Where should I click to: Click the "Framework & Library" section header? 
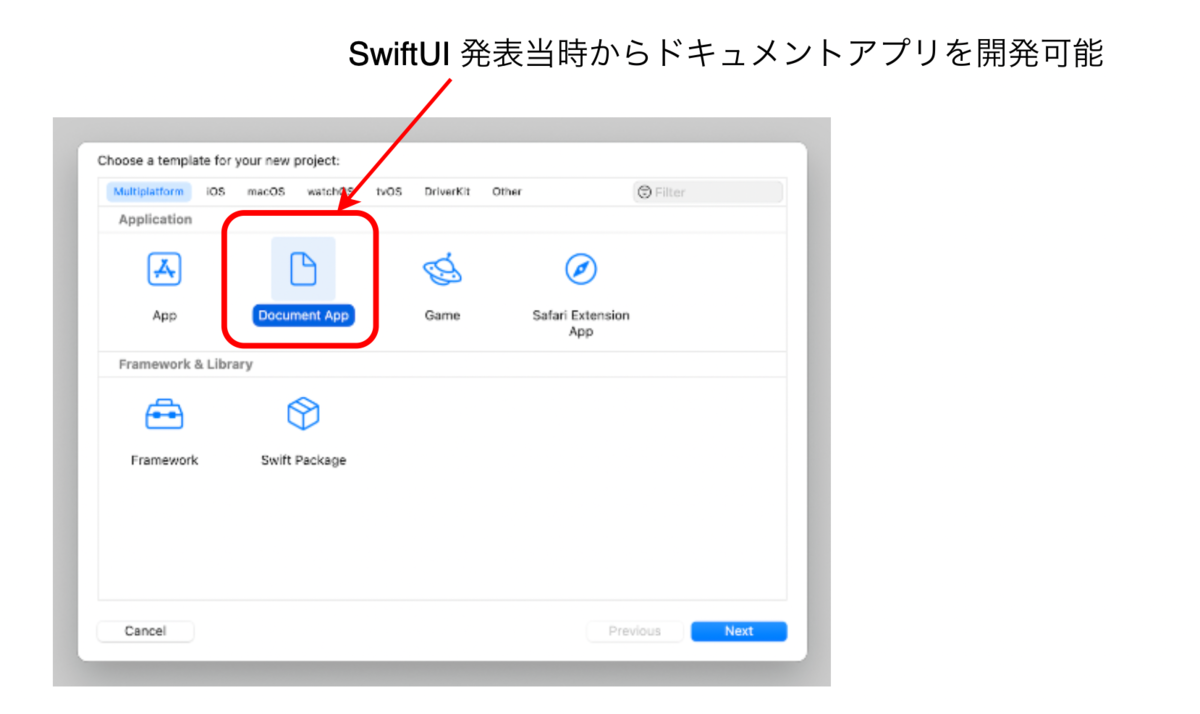pos(185,364)
